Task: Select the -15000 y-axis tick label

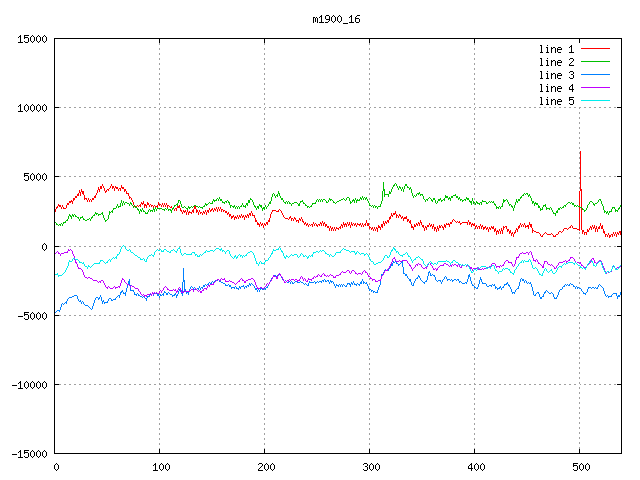Action: click(29, 453)
